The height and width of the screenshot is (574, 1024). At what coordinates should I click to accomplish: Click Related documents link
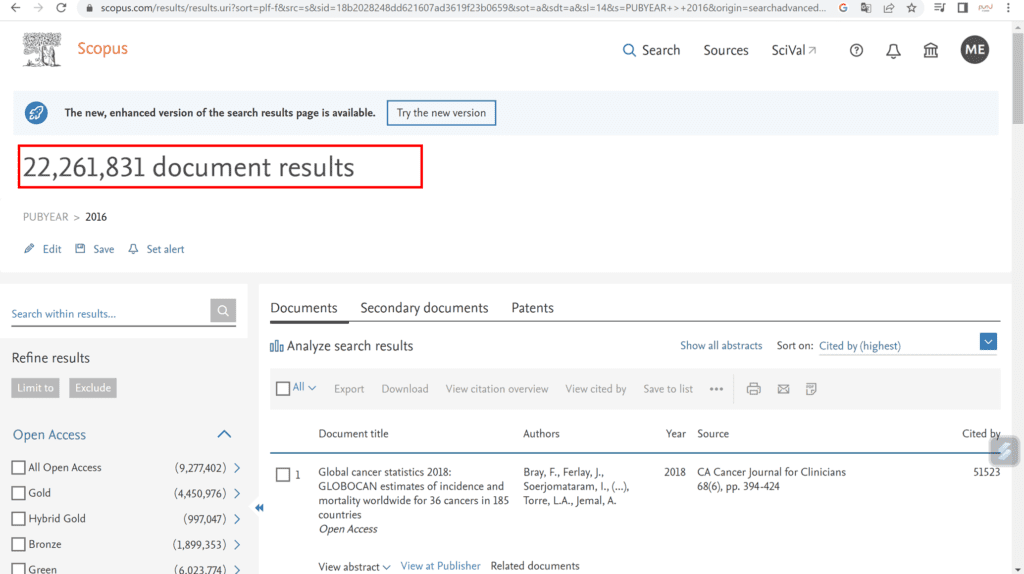click(535, 566)
